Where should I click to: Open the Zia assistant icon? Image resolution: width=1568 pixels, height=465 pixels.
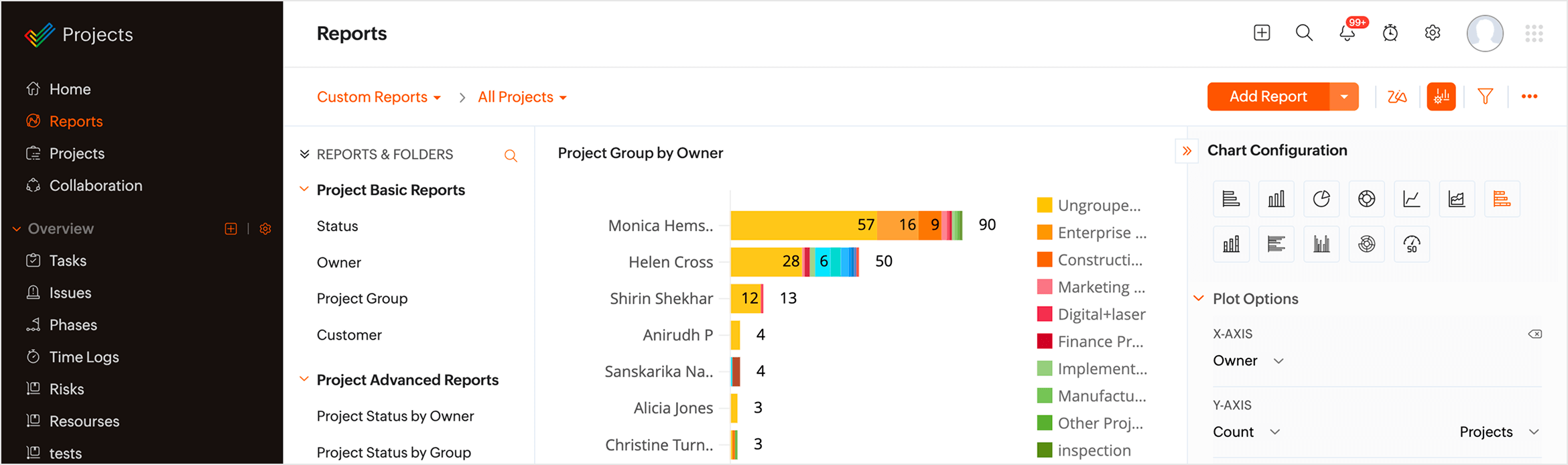pos(1397,97)
